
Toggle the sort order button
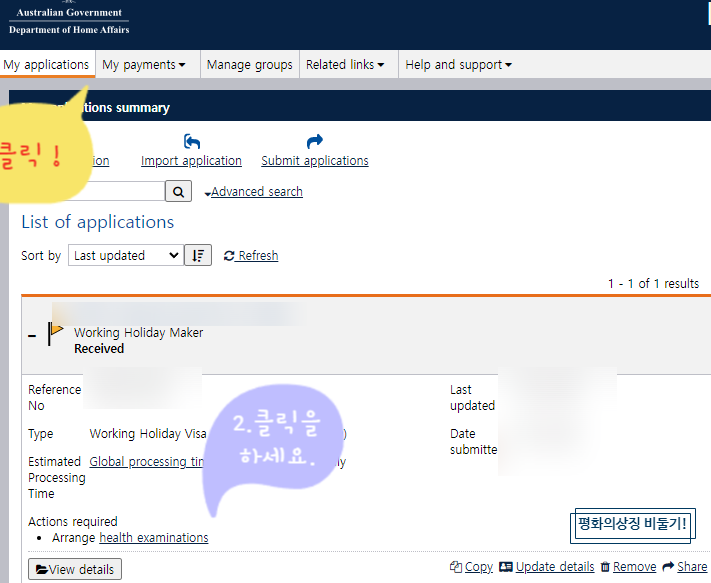[198, 255]
